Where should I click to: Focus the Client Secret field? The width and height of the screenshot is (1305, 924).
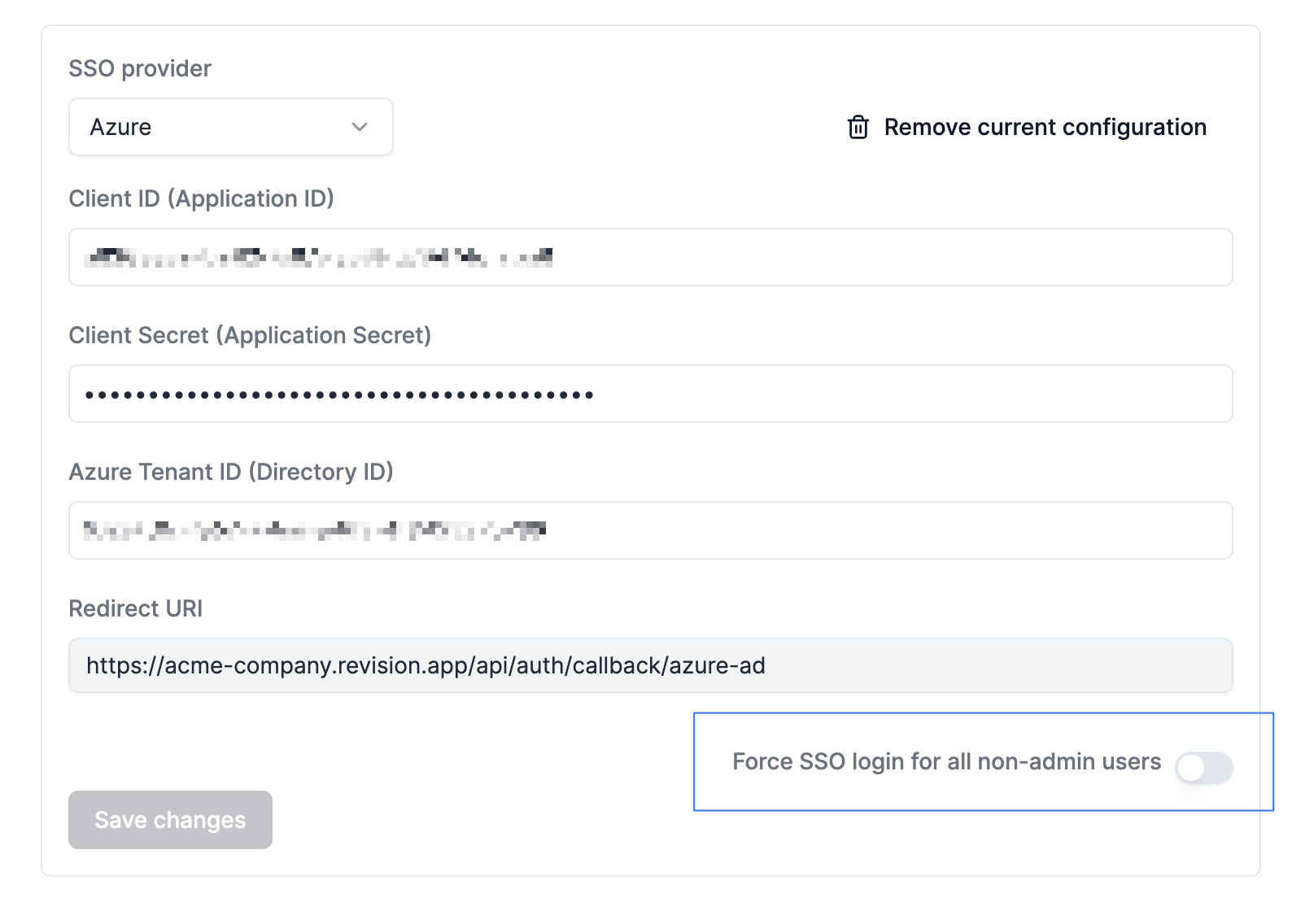(651, 394)
